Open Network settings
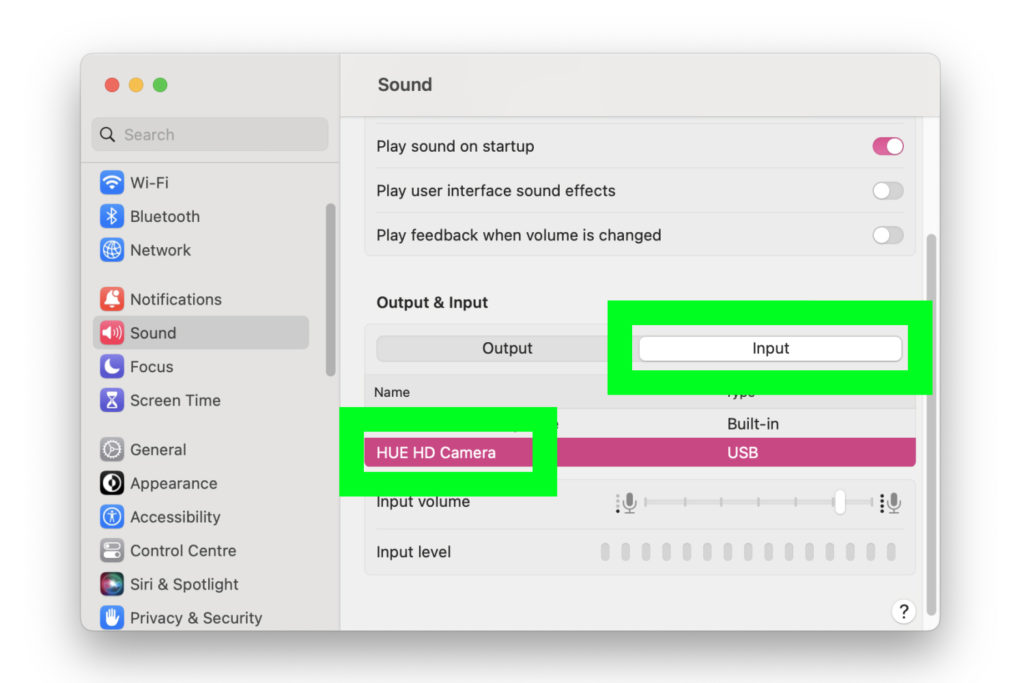This screenshot has width=1024, height=683. [160, 250]
